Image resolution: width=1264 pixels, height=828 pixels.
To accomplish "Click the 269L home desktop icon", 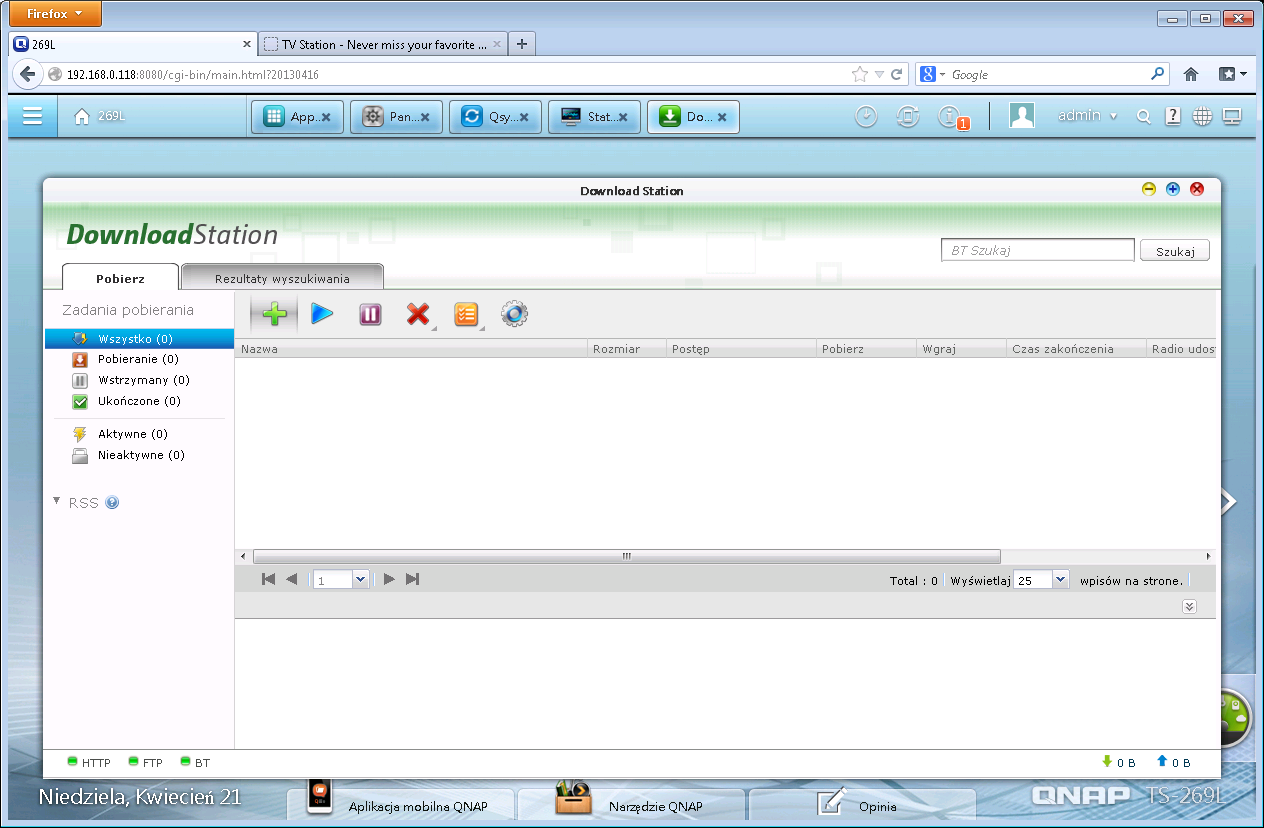I will click(100, 116).
